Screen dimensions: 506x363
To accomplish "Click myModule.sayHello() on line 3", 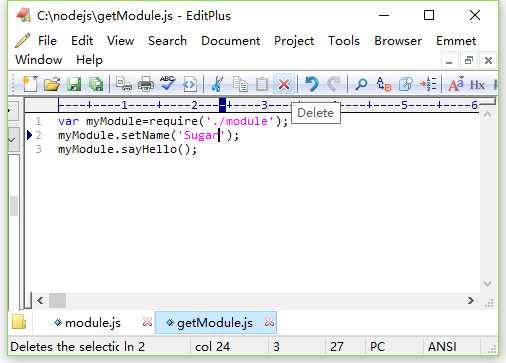I will 128,149.
